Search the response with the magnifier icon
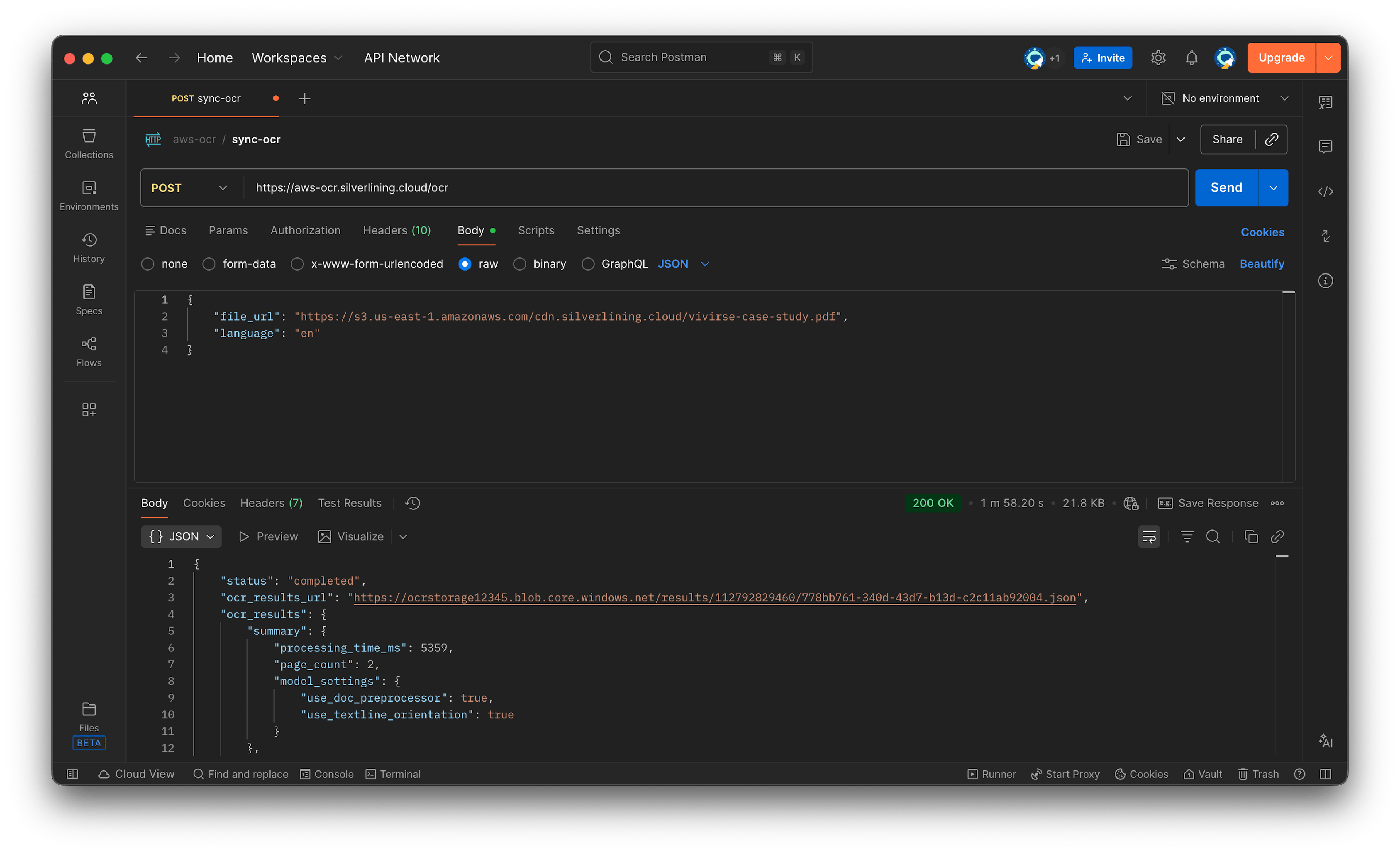This screenshot has height=854, width=1400. click(1213, 536)
